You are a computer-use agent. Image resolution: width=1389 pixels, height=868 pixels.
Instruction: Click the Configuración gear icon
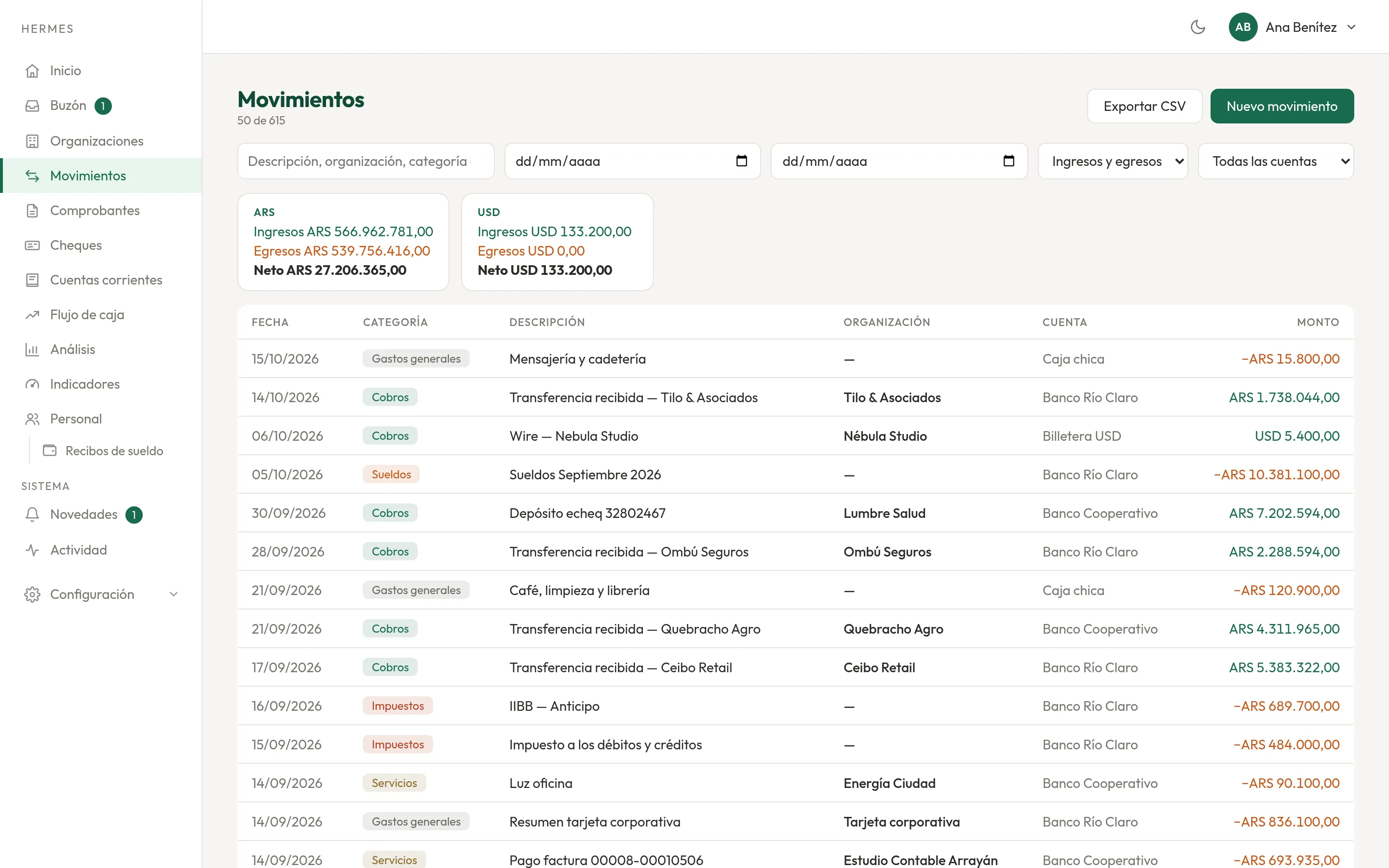pyautogui.click(x=32, y=594)
